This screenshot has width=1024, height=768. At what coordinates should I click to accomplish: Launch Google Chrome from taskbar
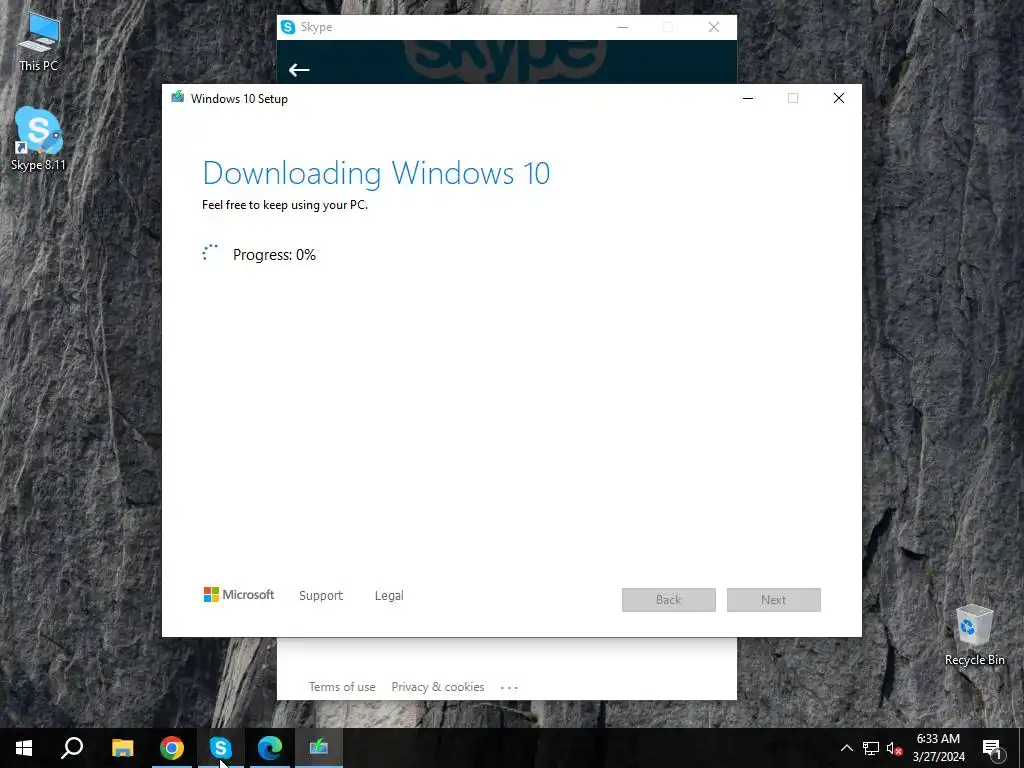[x=172, y=748]
